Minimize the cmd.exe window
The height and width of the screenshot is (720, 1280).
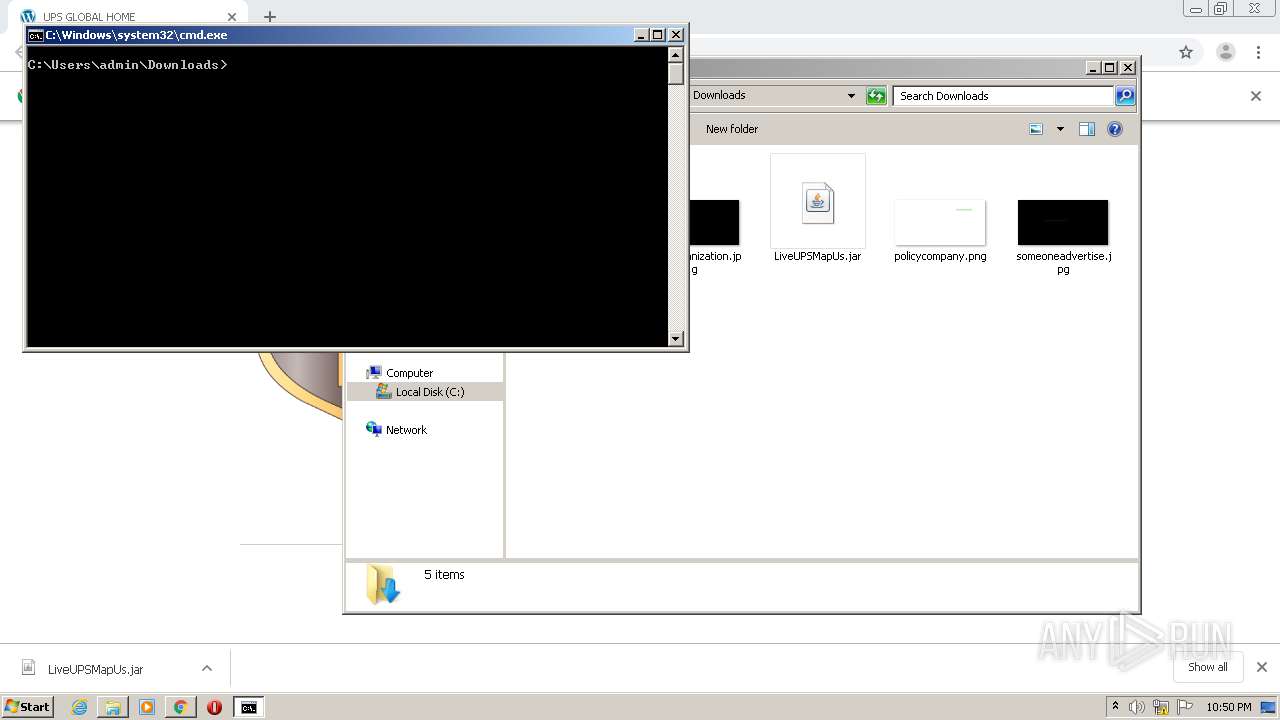pos(641,35)
